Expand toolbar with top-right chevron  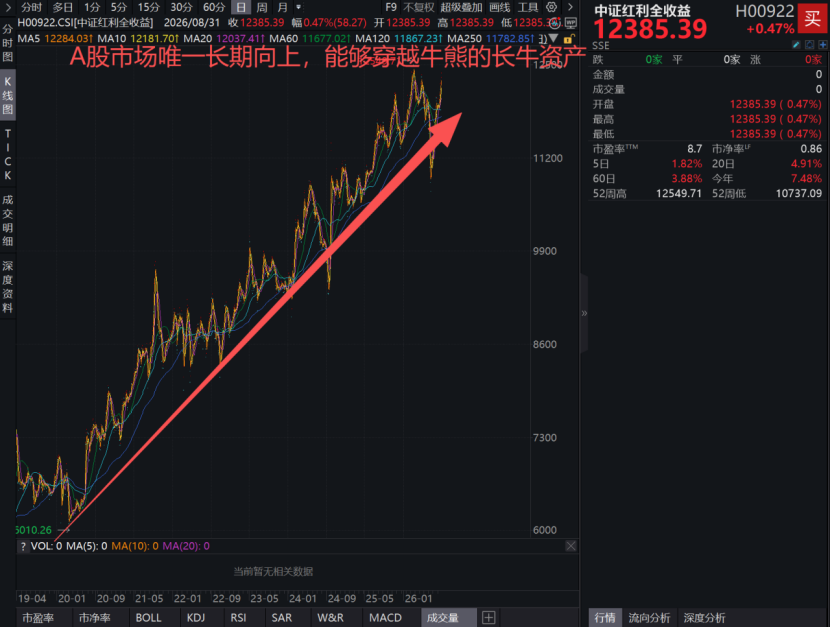pos(570,7)
